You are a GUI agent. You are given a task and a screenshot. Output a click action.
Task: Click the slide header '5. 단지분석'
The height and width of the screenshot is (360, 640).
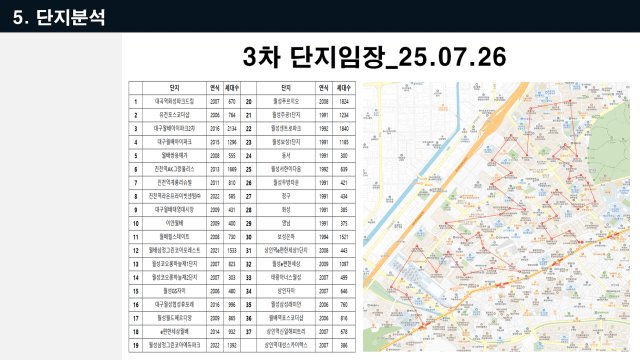(x=59, y=17)
